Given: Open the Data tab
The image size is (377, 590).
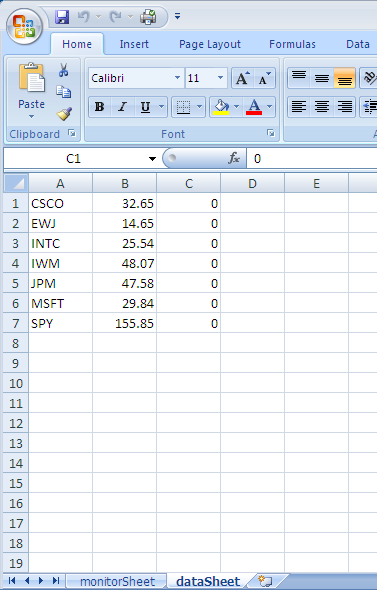Looking at the screenshot, I should (357, 44).
